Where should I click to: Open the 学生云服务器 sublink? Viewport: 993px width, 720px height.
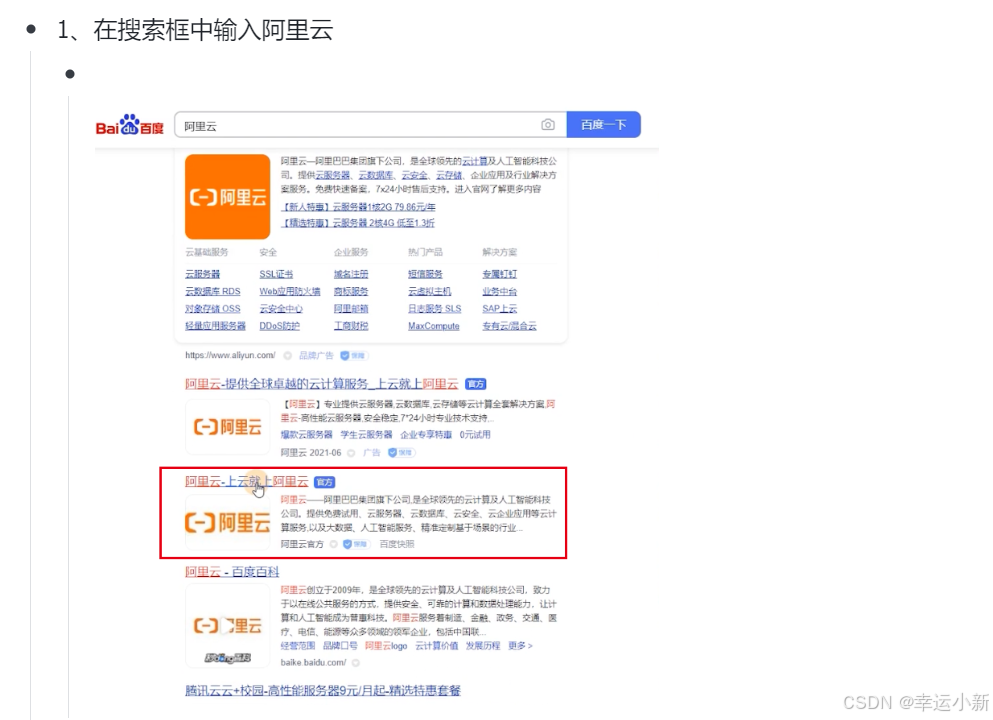[367, 434]
